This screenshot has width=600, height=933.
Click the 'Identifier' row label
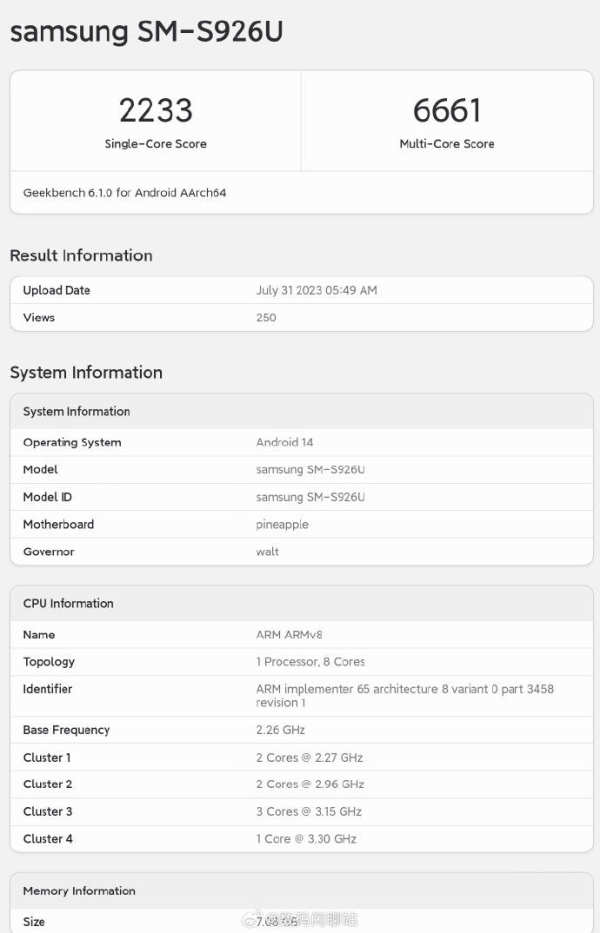click(x=48, y=689)
